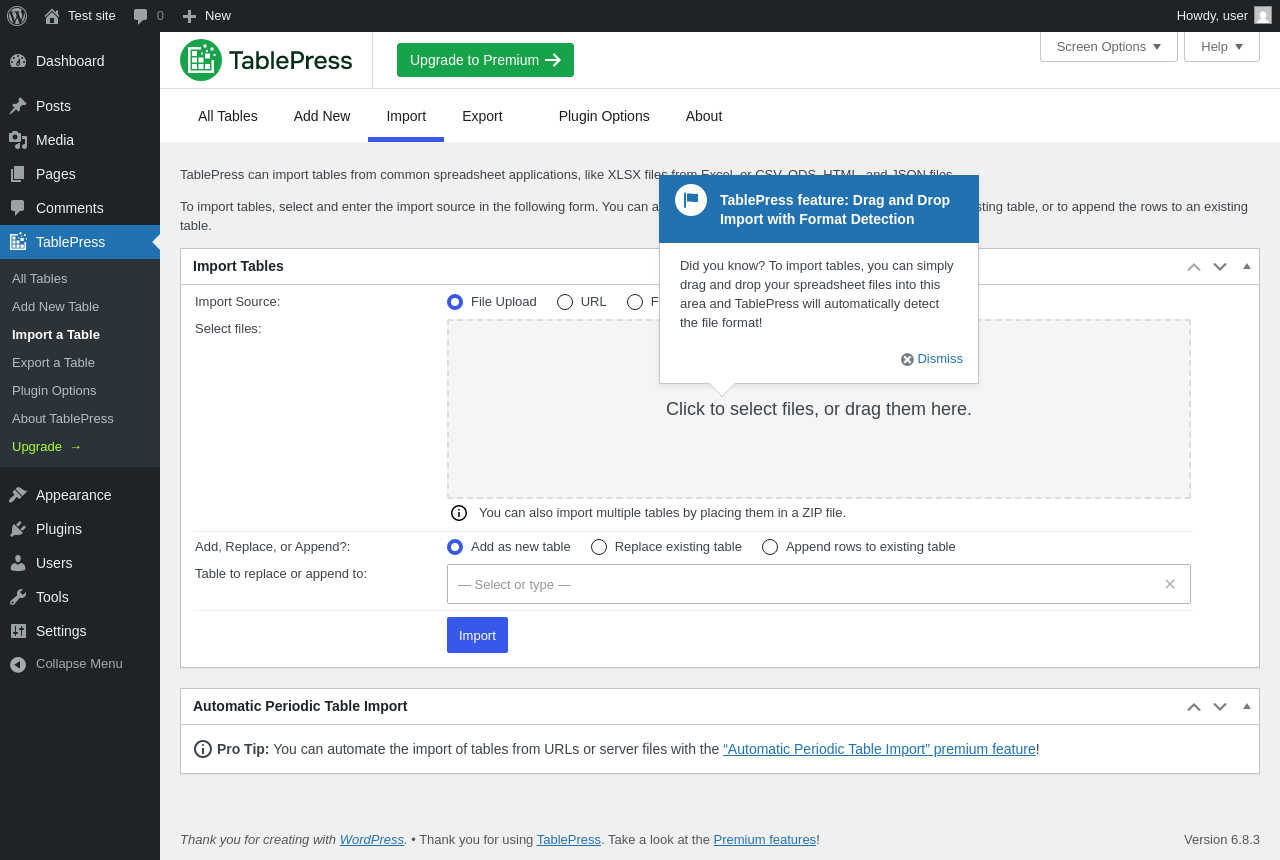Image resolution: width=1280 pixels, height=860 pixels.
Task: Open the WordPress logo menu
Action: click(17, 16)
